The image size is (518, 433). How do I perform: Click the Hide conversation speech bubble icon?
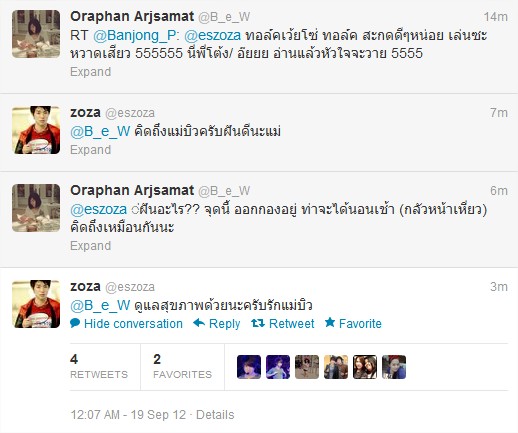(x=75, y=323)
